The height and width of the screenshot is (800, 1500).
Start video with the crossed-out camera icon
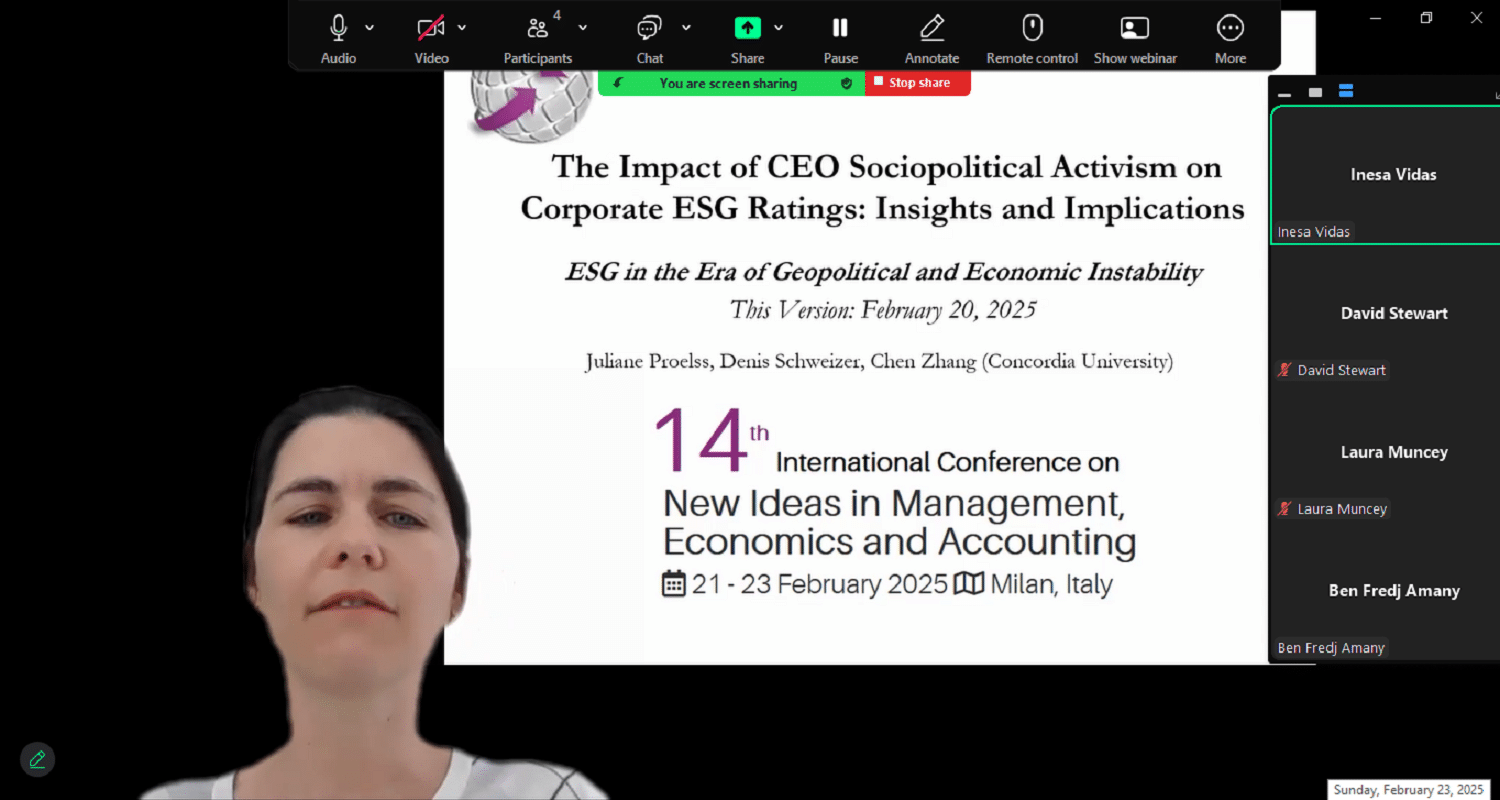(x=431, y=29)
